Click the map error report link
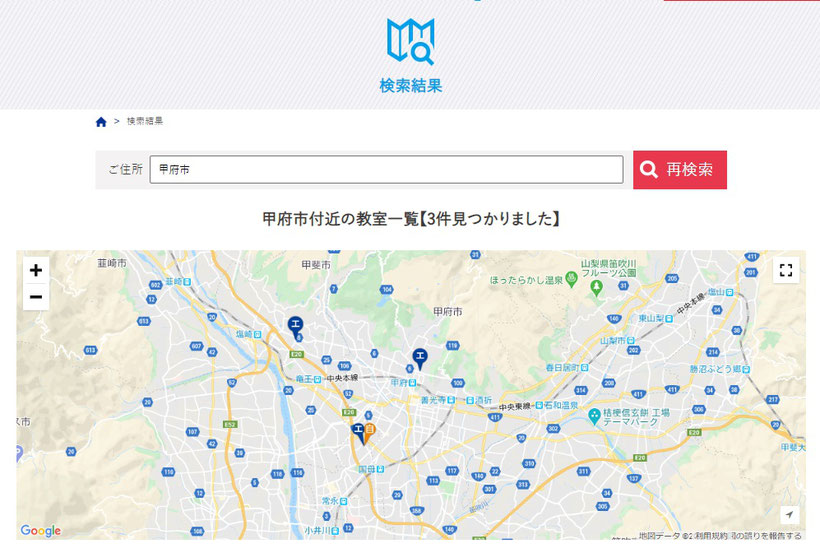This screenshot has width=820, height=553. pyautogui.click(x=767, y=536)
